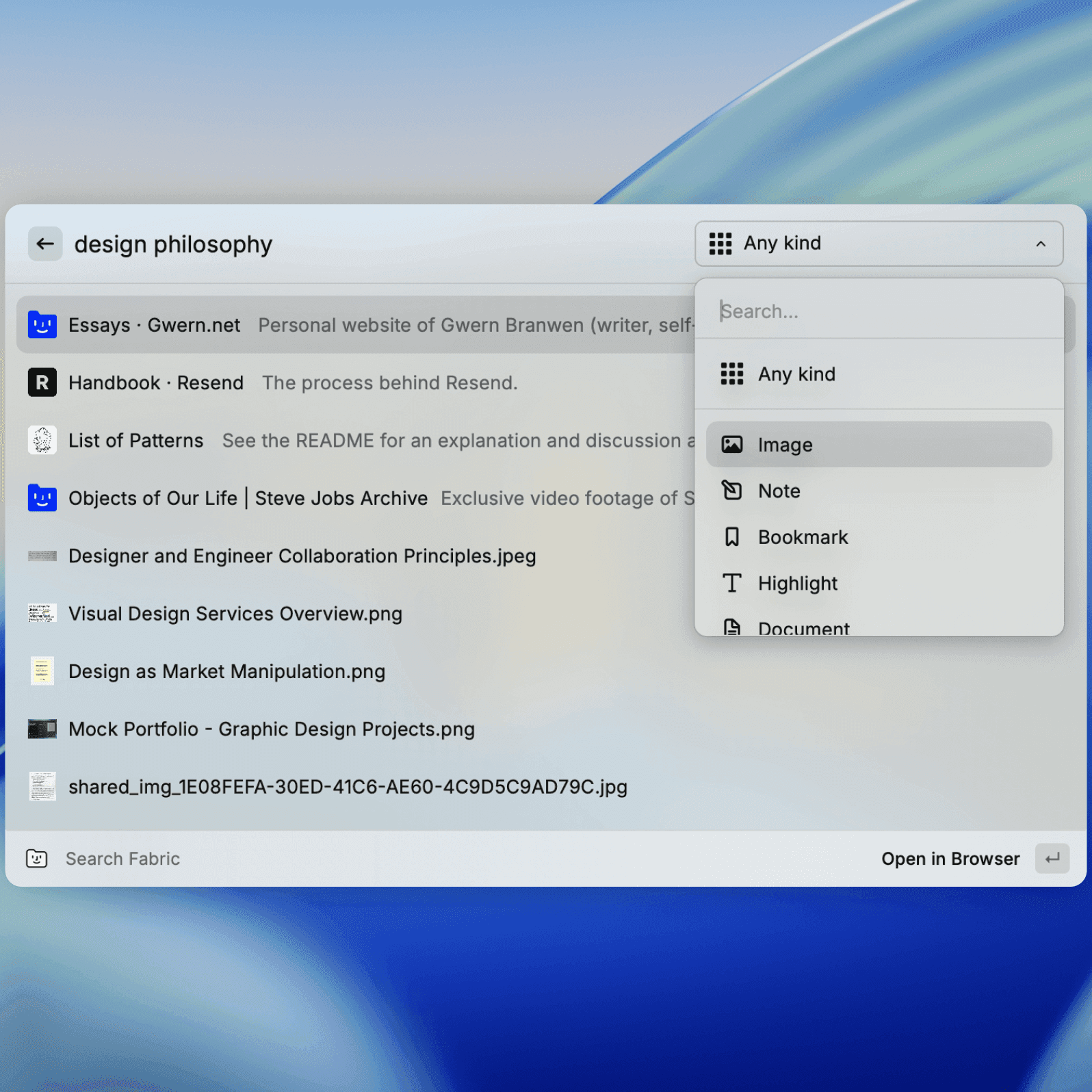This screenshot has width=1092, height=1092.
Task: Open the Any kind filter dropdown
Action: click(879, 244)
